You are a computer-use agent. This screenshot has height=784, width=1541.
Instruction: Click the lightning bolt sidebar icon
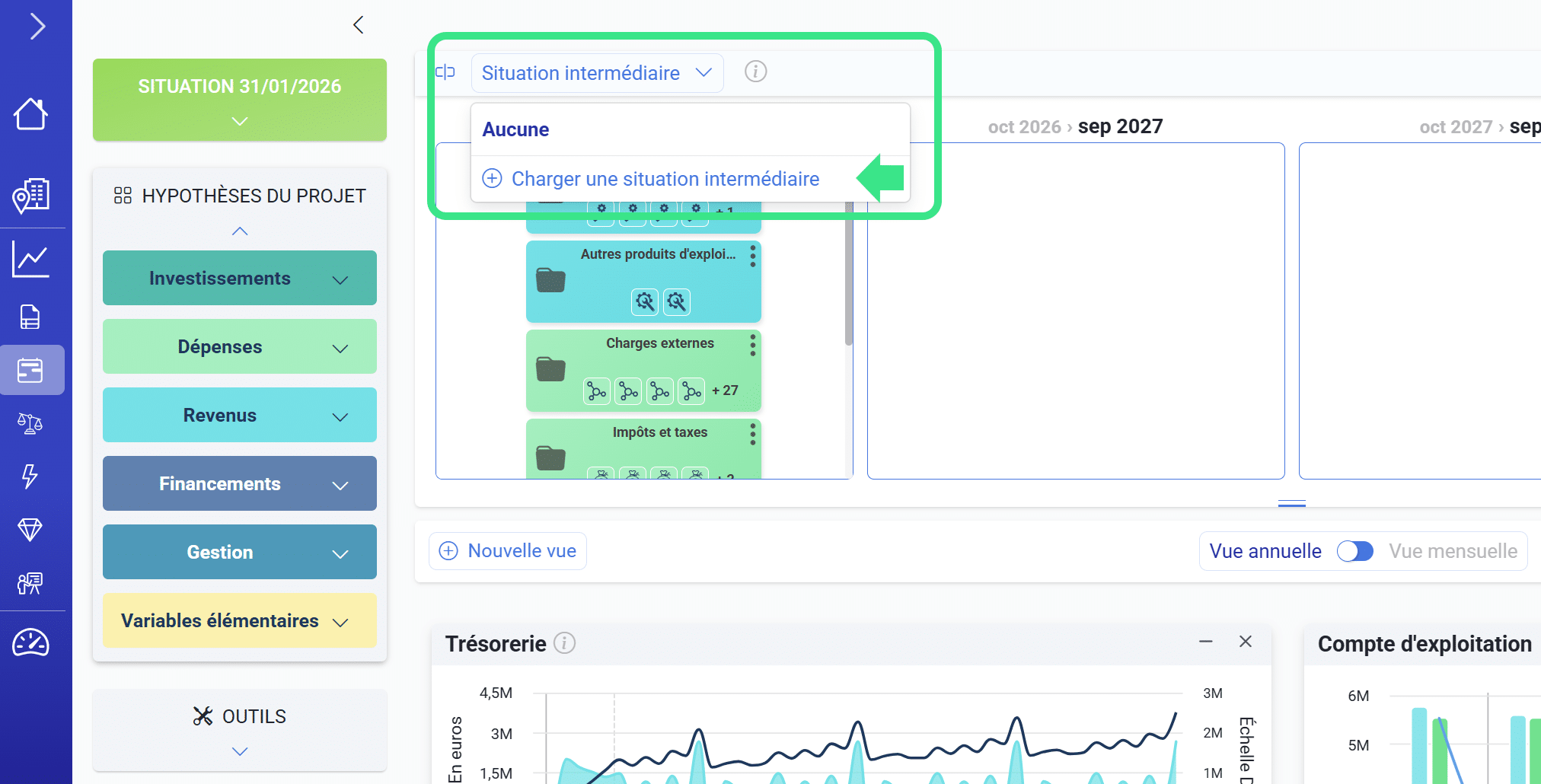pos(30,476)
